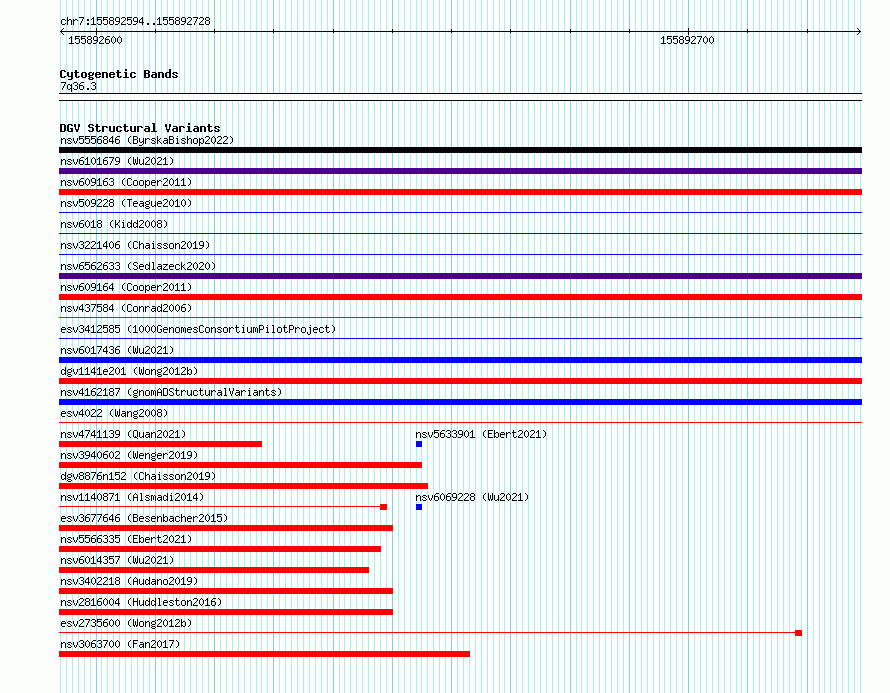Click nsv1140871 (Alsmadi2014) label
The height and width of the screenshot is (693, 890).
(x=132, y=497)
